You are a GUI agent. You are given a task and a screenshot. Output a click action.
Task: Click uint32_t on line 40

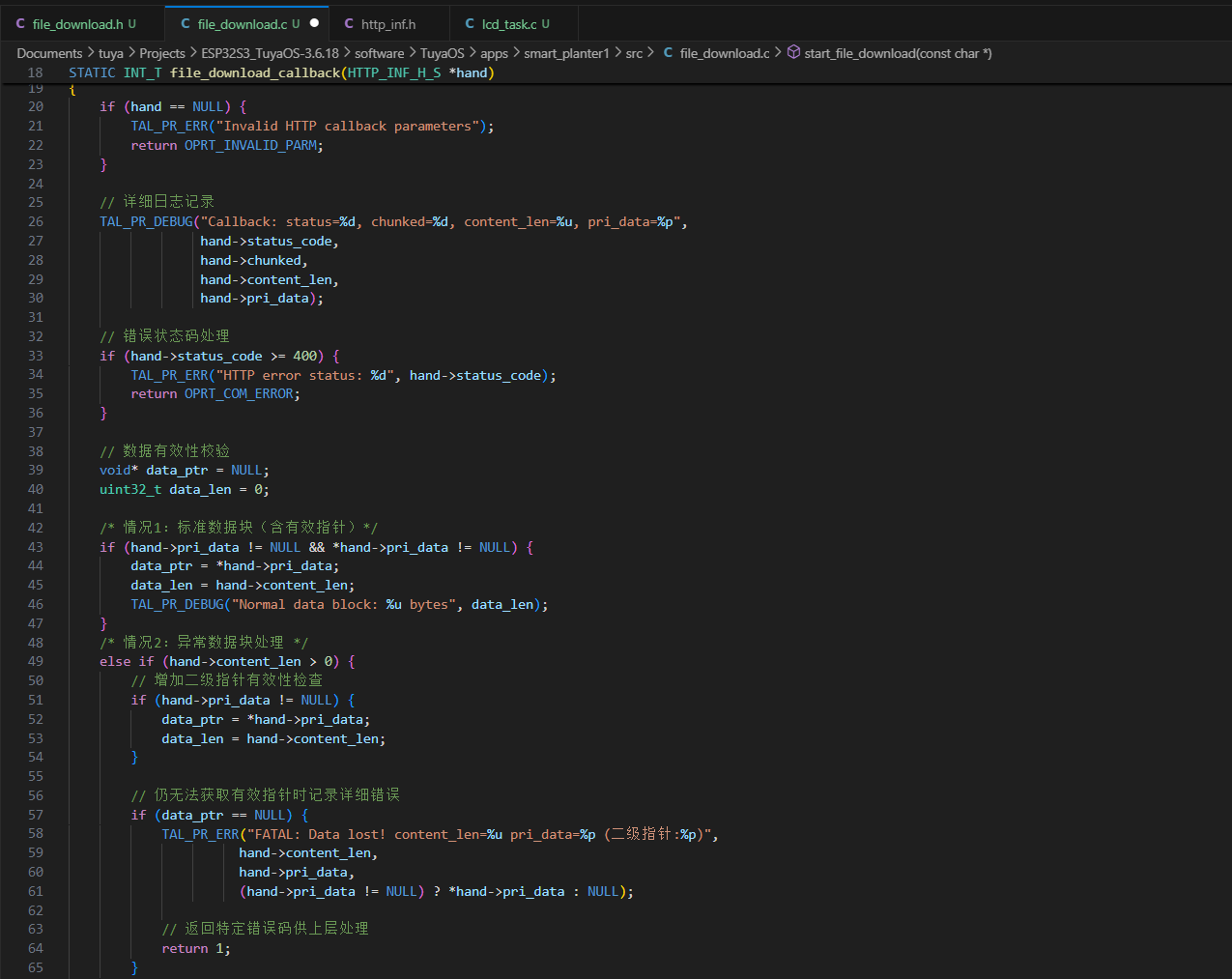click(130, 489)
